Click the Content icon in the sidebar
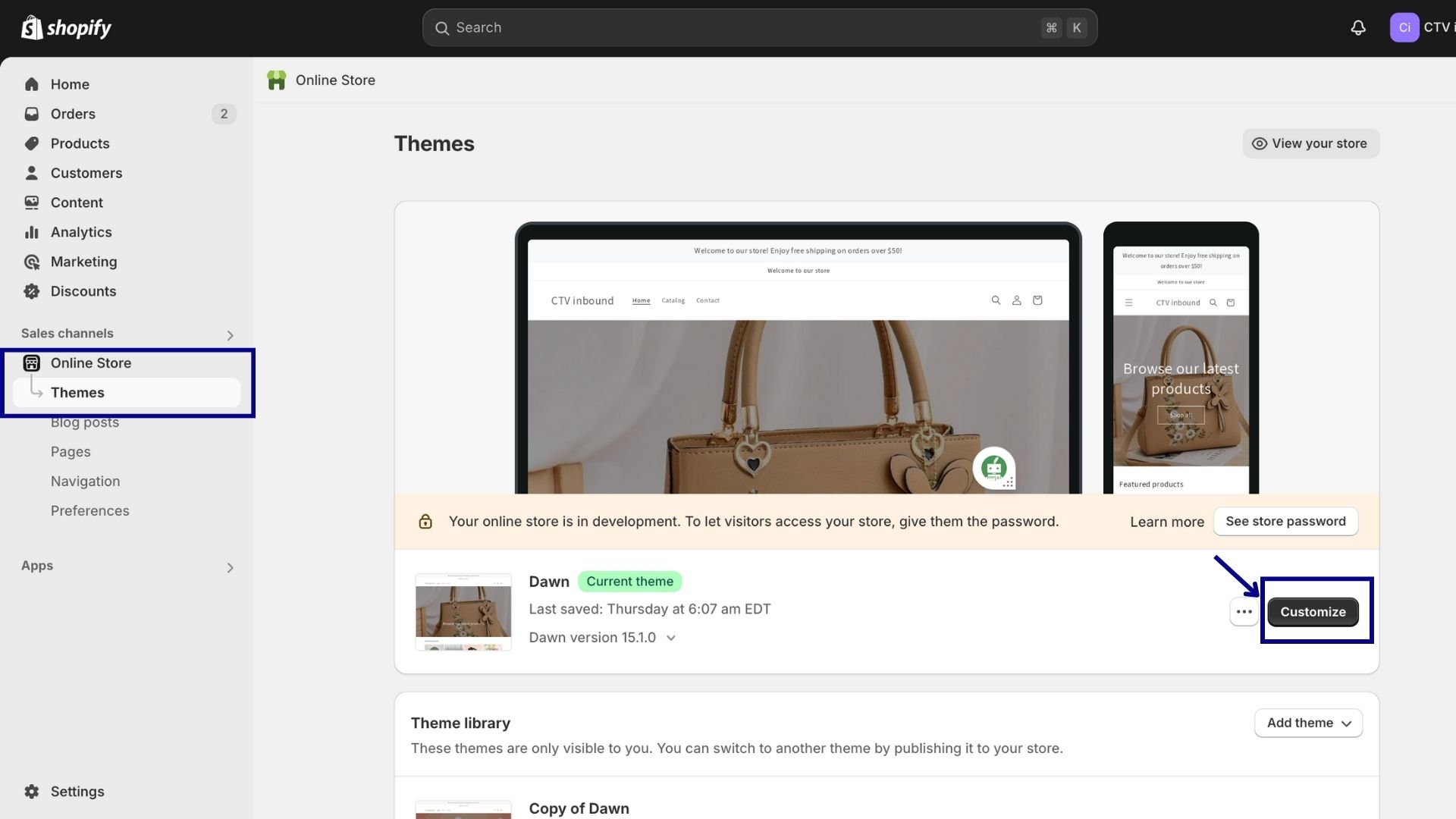The width and height of the screenshot is (1456, 819). click(31, 202)
